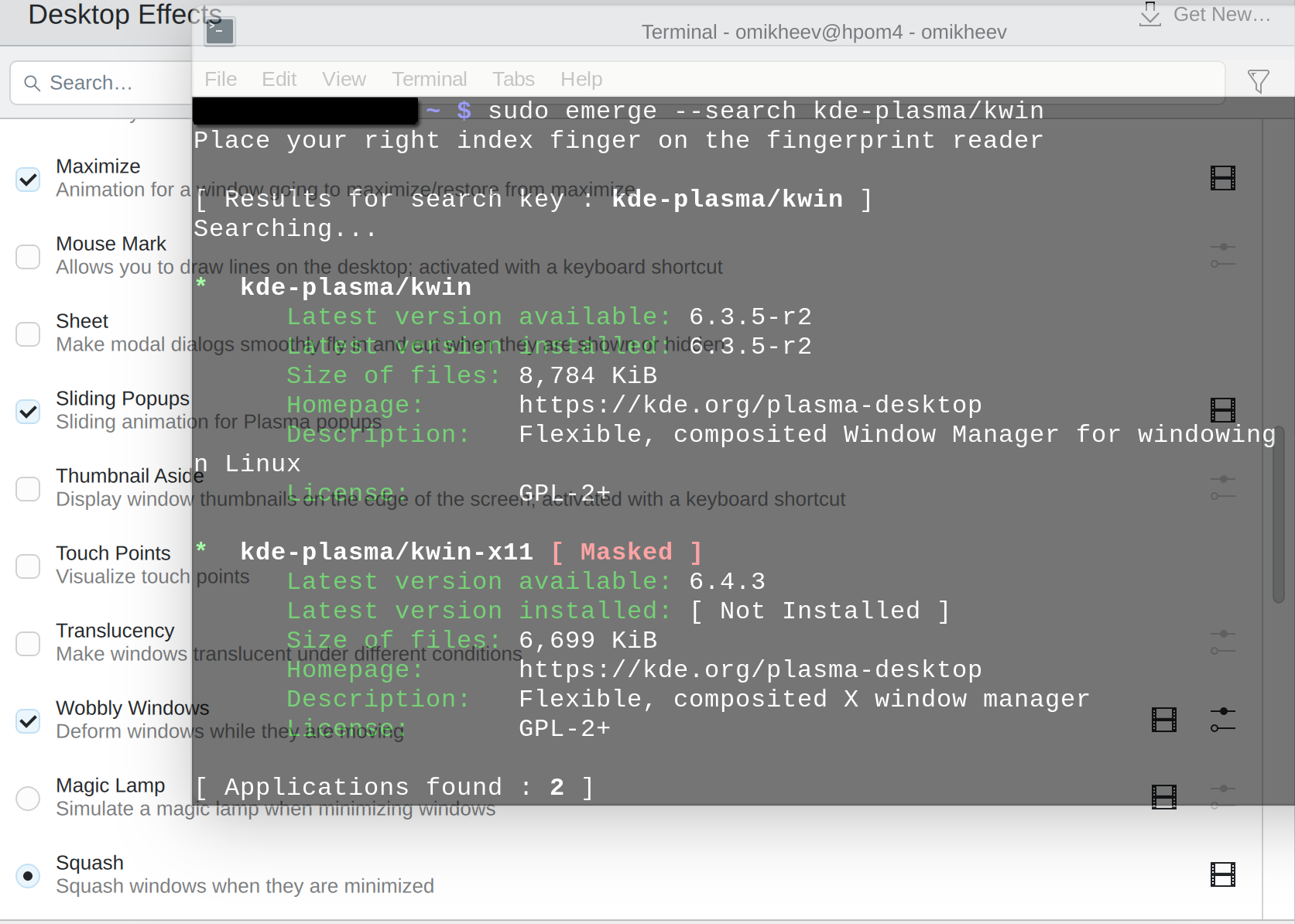Click the Get New download icon

[1150, 14]
